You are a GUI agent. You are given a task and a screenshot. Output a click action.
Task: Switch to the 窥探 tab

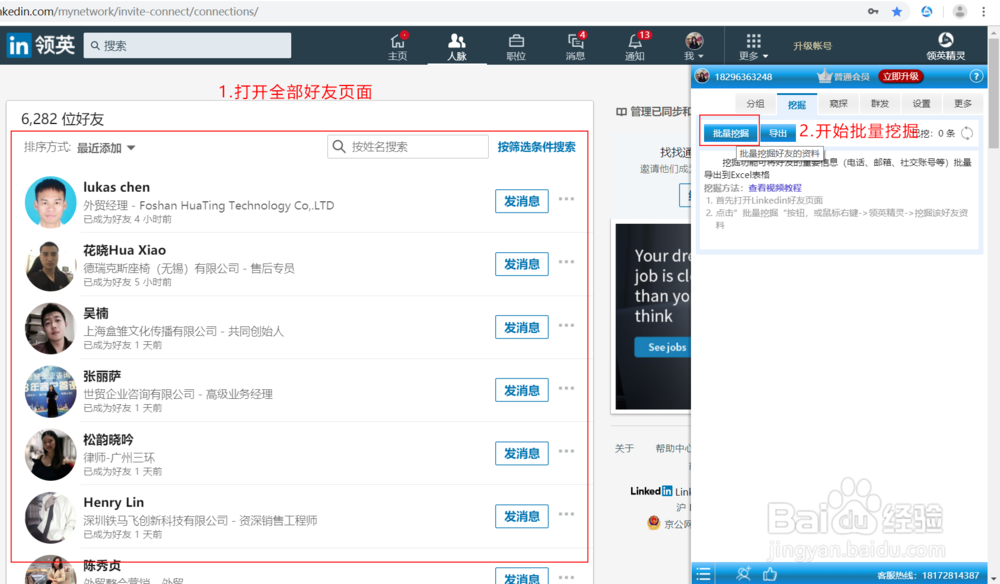click(x=838, y=104)
